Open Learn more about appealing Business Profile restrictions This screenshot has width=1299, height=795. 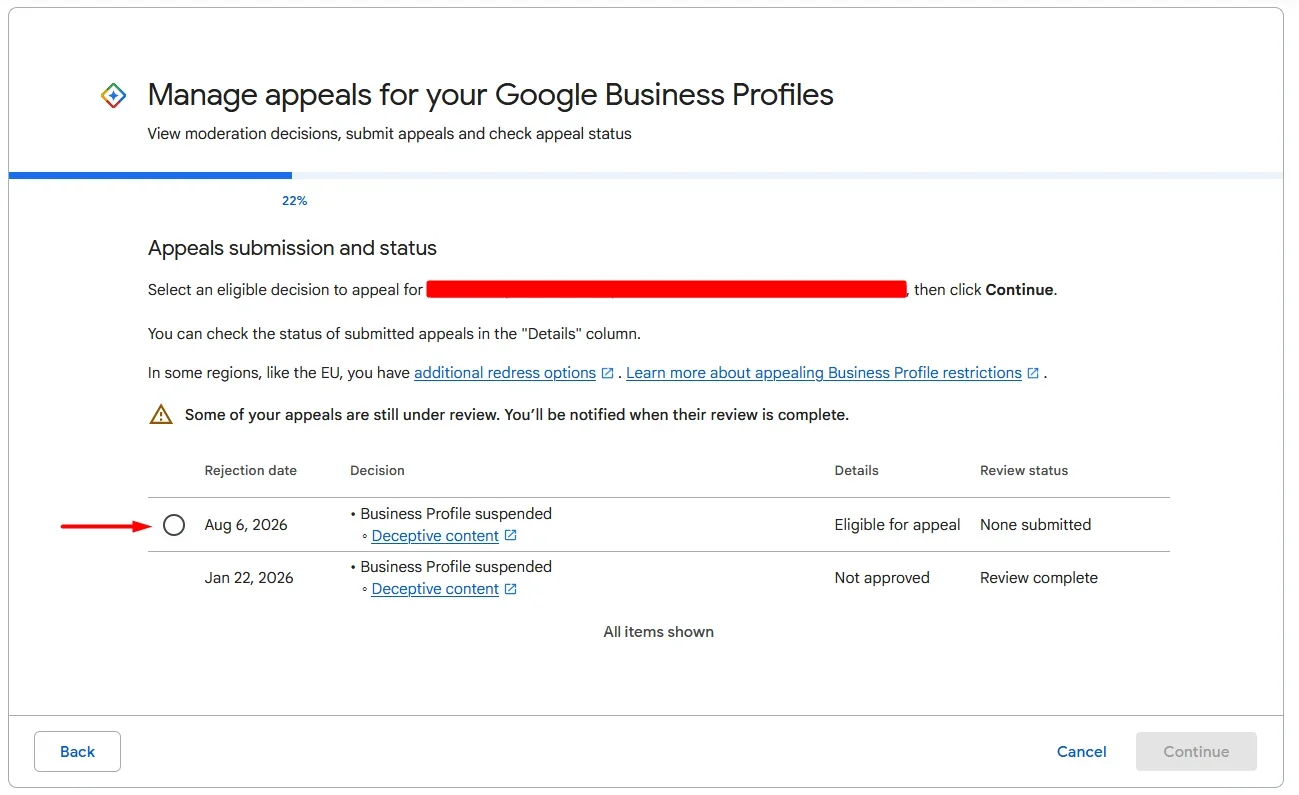(824, 373)
